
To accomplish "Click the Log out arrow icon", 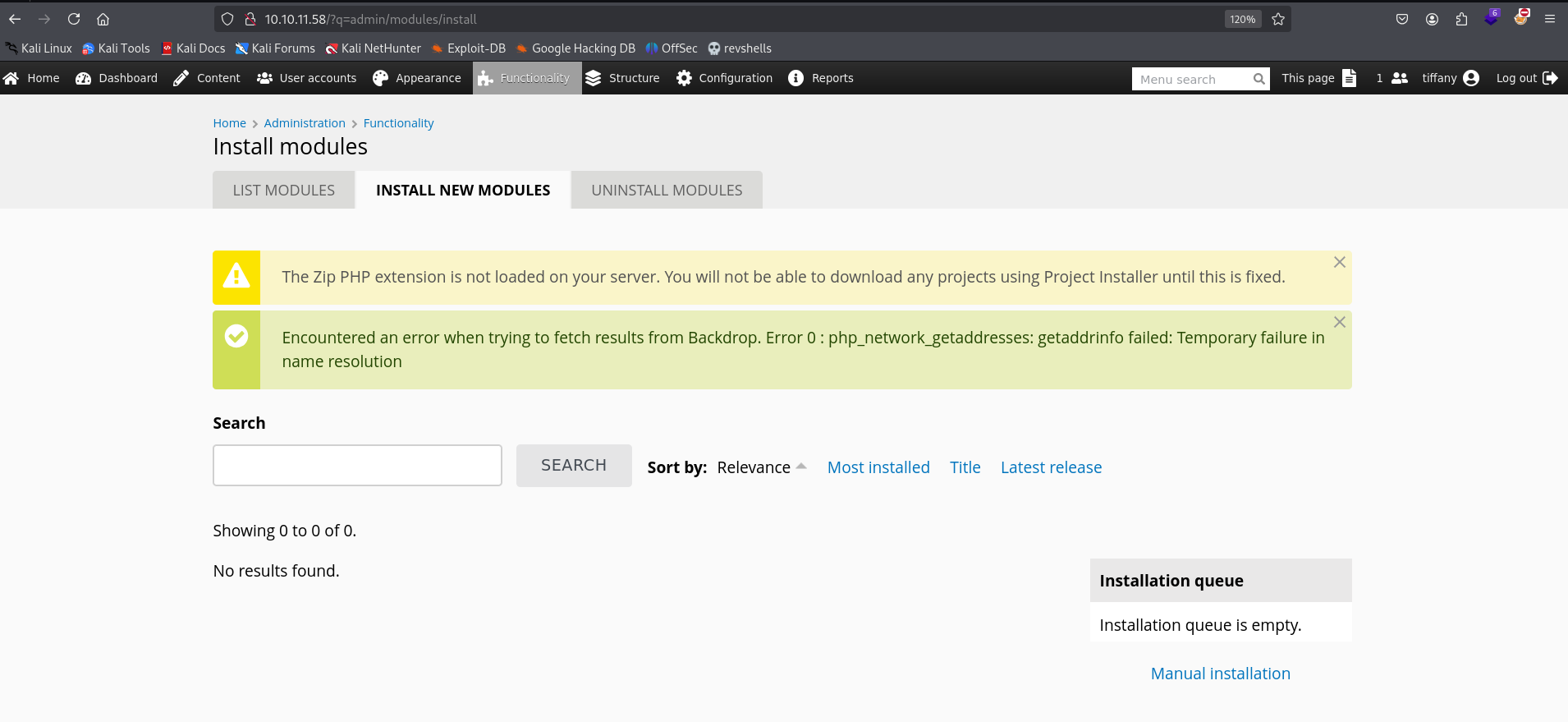I will click(1550, 78).
